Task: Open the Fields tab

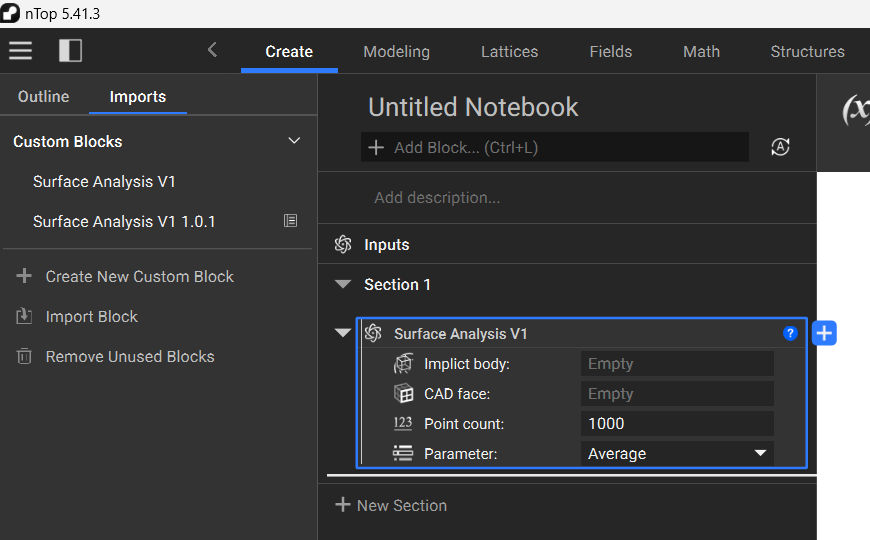Action: [610, 52]
